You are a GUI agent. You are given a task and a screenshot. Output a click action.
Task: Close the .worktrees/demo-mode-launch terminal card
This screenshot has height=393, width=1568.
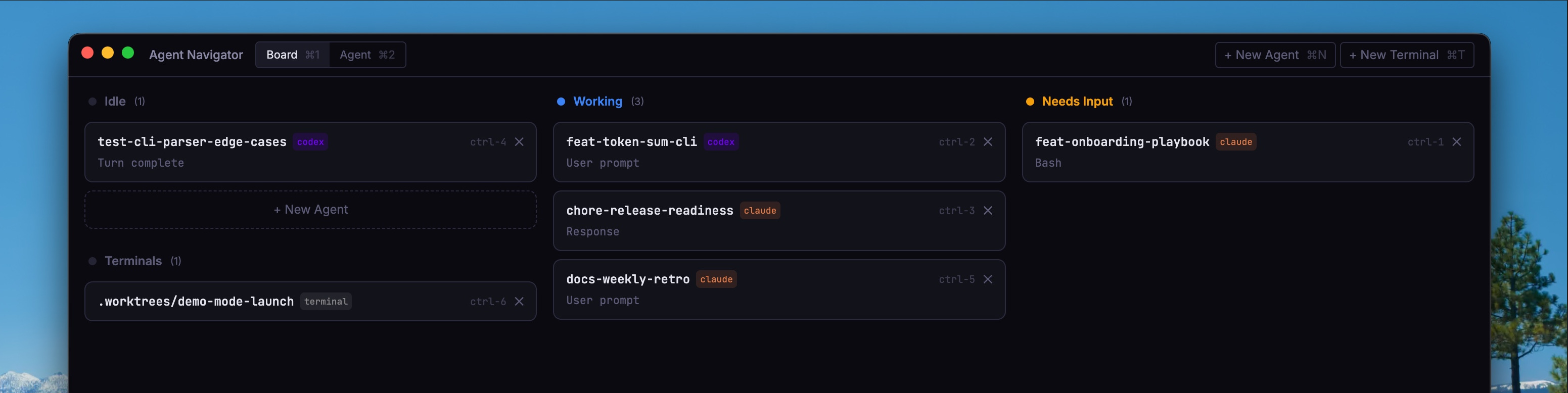[519, 301]
